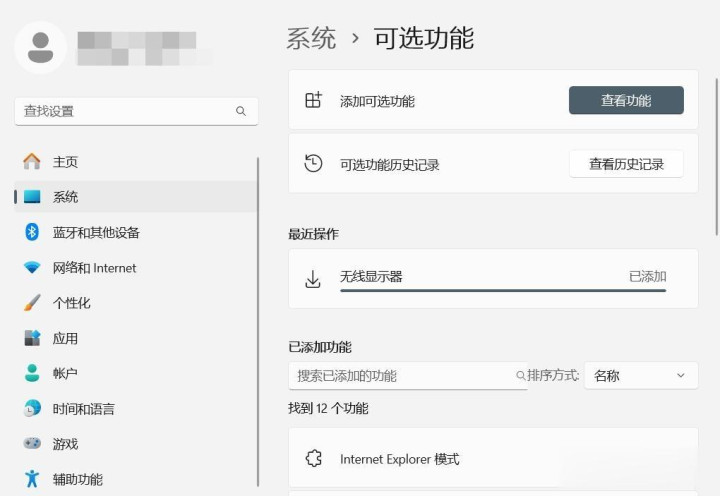Click the globe clock icon for 时间和语言

click(32, 408)
